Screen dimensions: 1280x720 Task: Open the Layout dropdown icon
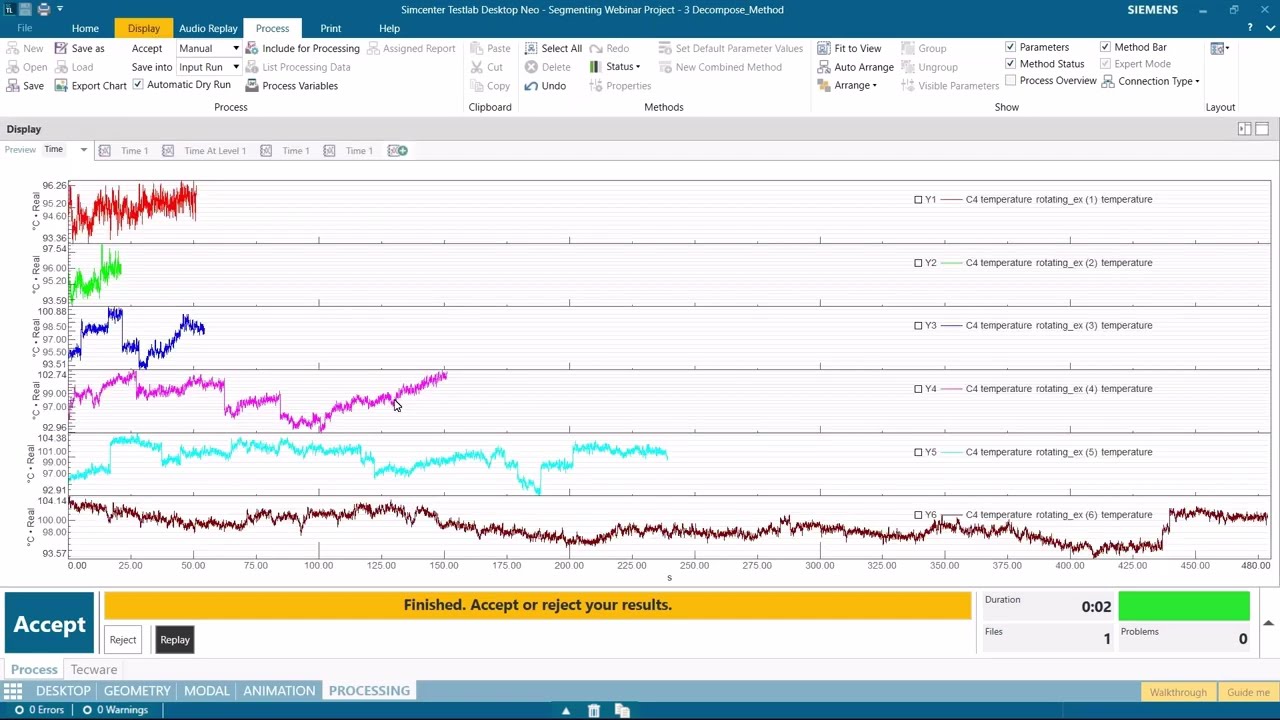[x=1219, y=48]
